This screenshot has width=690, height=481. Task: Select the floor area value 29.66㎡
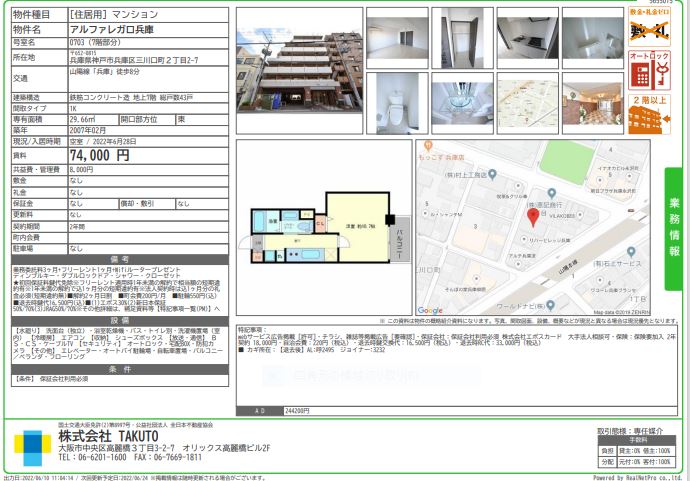point(82,119)
